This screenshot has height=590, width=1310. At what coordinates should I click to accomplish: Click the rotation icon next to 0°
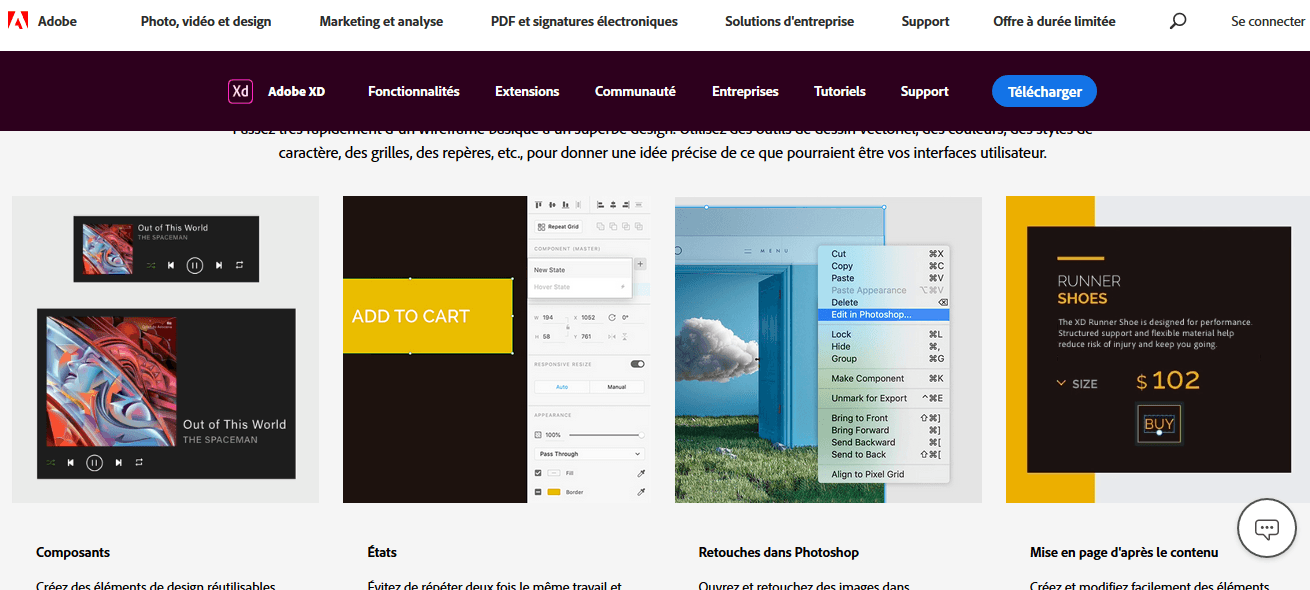pyautogui.click(x=610, y=317)
